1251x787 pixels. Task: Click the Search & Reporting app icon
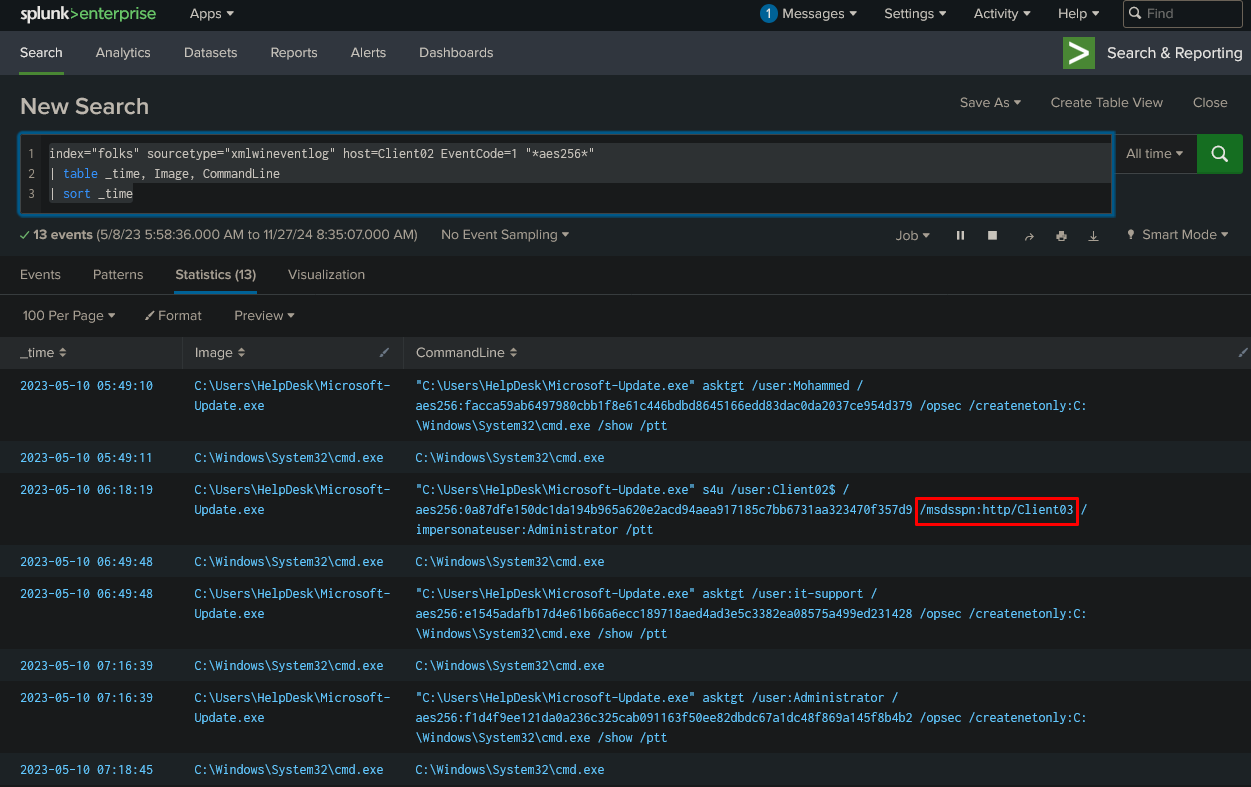1078,53
